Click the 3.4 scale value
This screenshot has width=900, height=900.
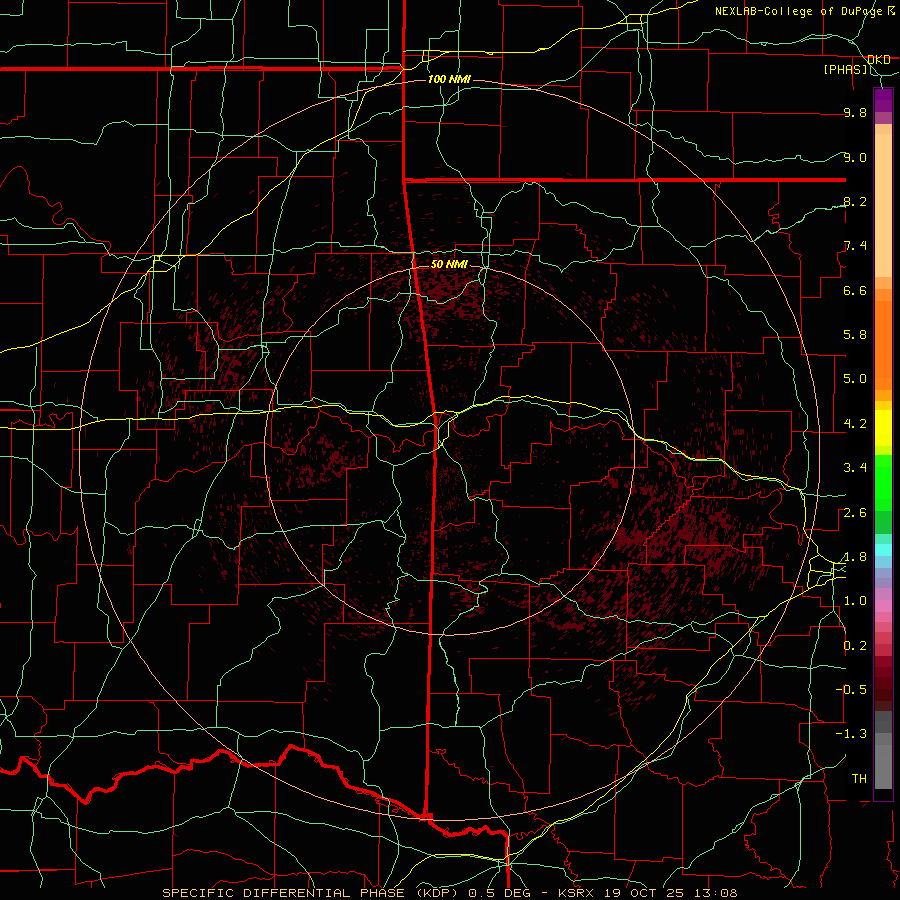855,468
